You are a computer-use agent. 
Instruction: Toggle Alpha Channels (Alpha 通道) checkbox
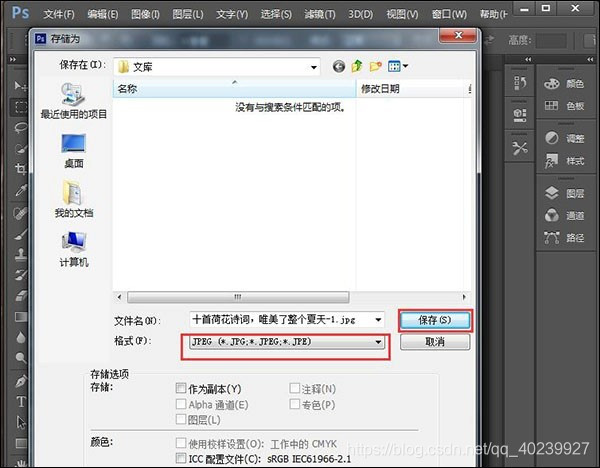pos(181,404)
